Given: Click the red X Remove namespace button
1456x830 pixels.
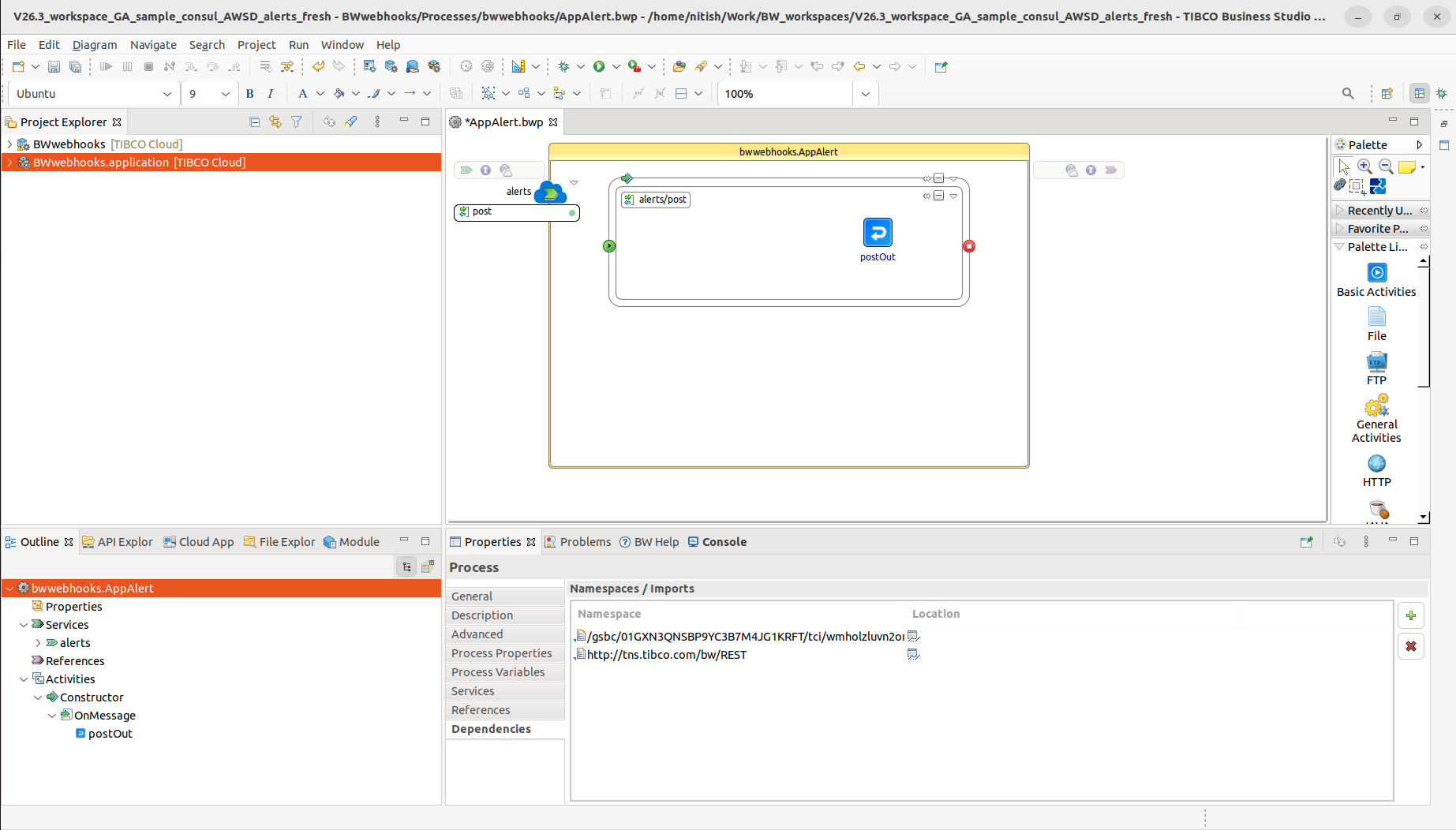Looking at the screenshot, I should pos(1411,646).
